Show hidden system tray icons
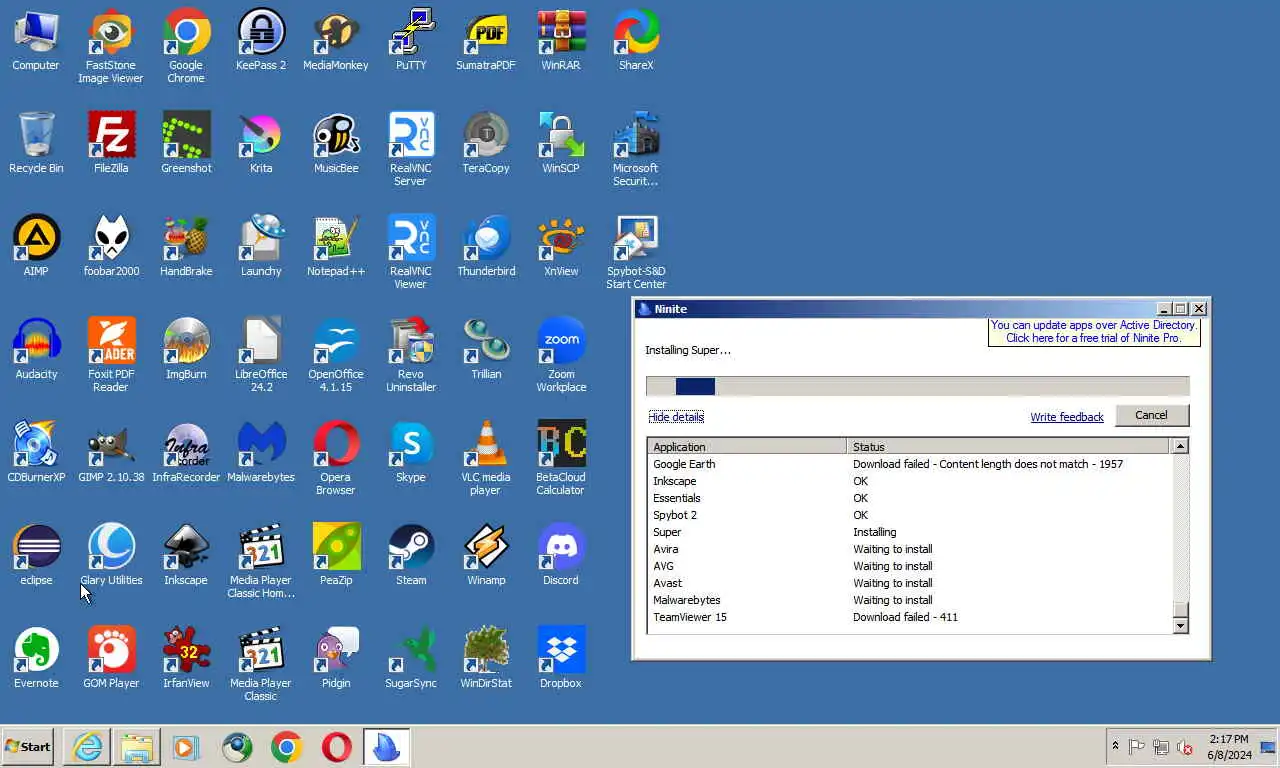The image size is (1280, 768). 1115,746
